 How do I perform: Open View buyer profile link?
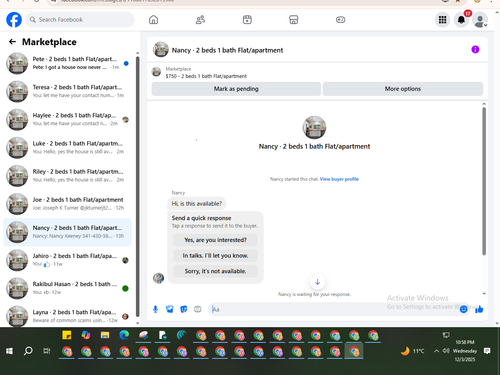tap(339, 179)
